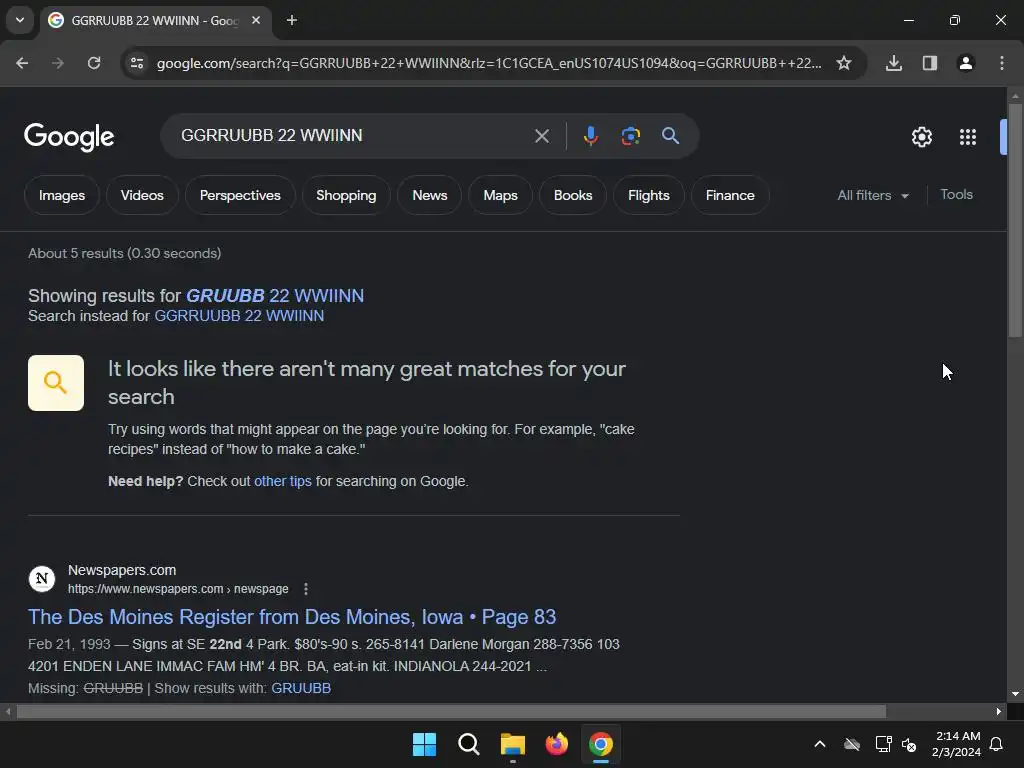
Task: Switch to News results
Action: point(430,195)
